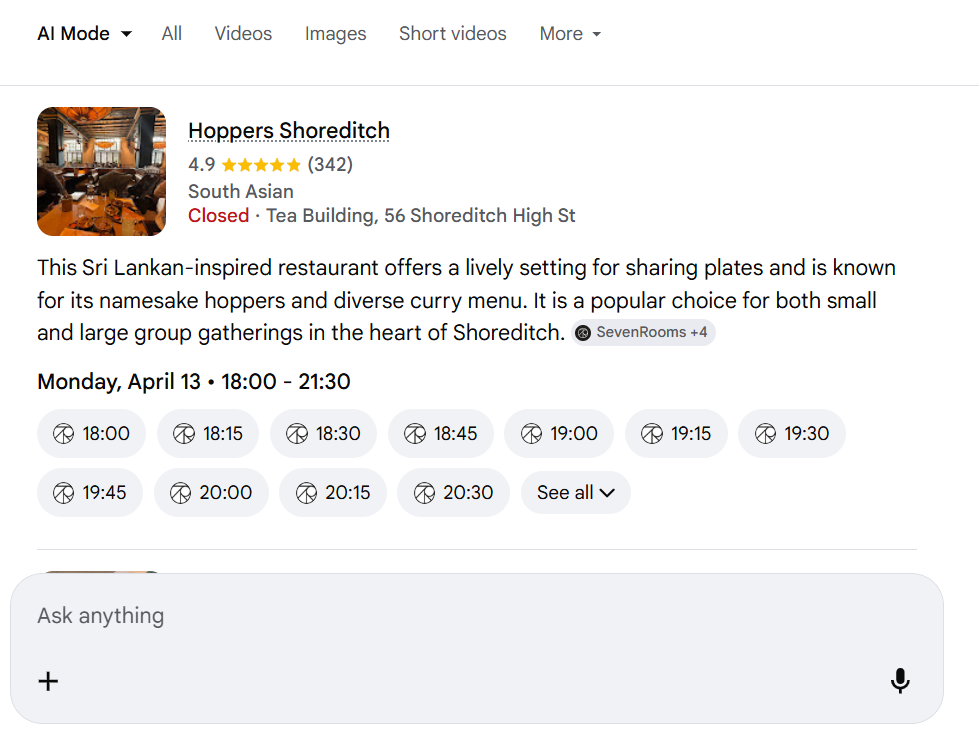Click the five-star rating icons
Screen dimensions: 979x751
[x=260, y=165]
